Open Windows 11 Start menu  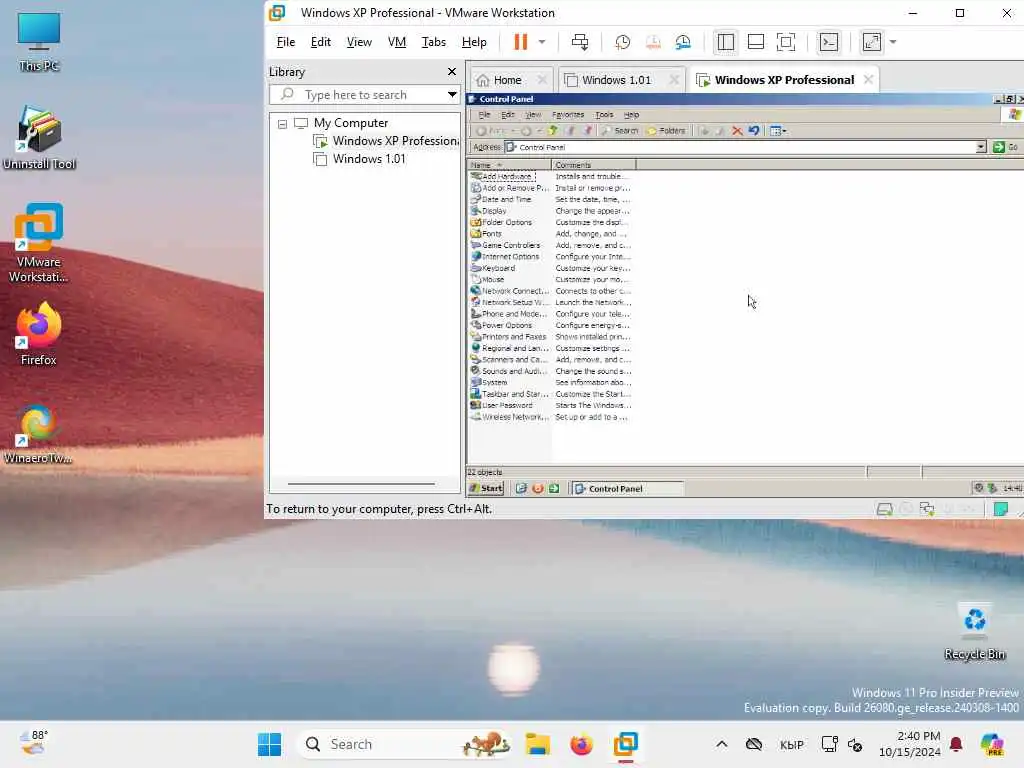[269, 744]
